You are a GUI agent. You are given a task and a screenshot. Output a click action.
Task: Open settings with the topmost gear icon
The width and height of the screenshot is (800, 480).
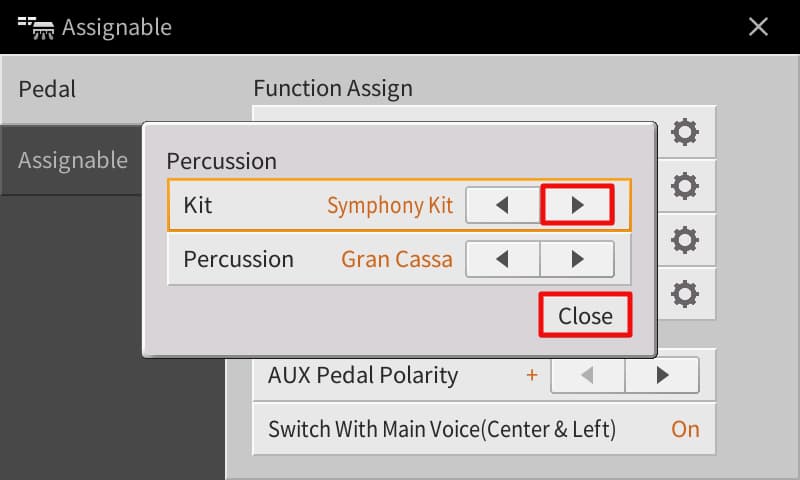pos(685,131)
